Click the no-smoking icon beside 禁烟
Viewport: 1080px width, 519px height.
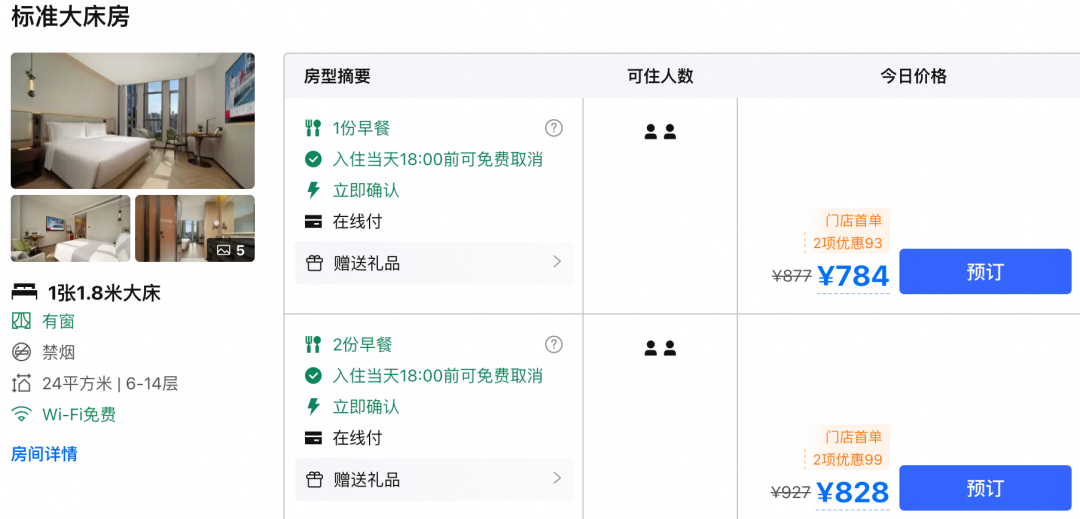[x=22, y=352]
